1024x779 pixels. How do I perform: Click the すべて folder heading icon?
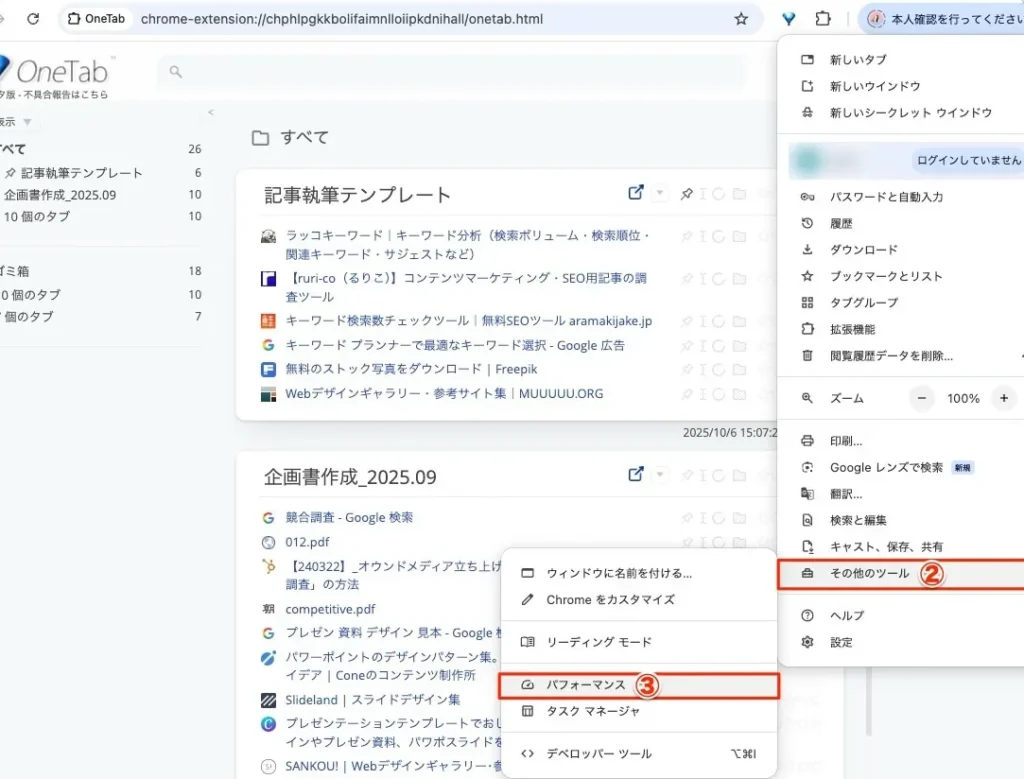261,138
